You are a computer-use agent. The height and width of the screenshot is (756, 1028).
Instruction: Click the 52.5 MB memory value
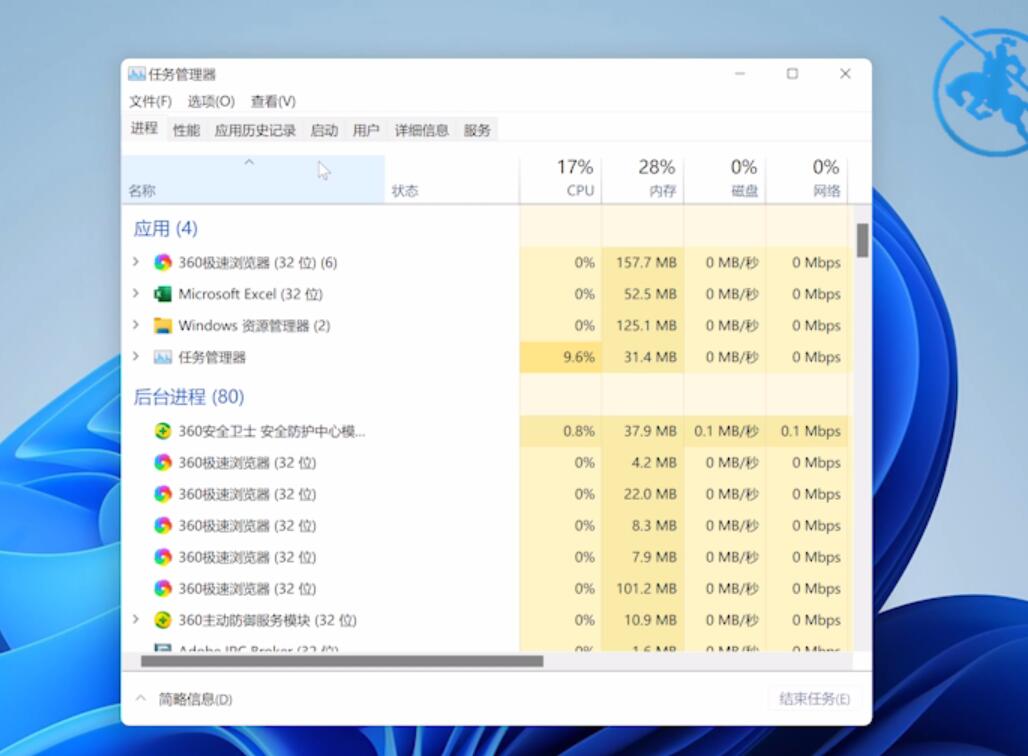point(650,294)
